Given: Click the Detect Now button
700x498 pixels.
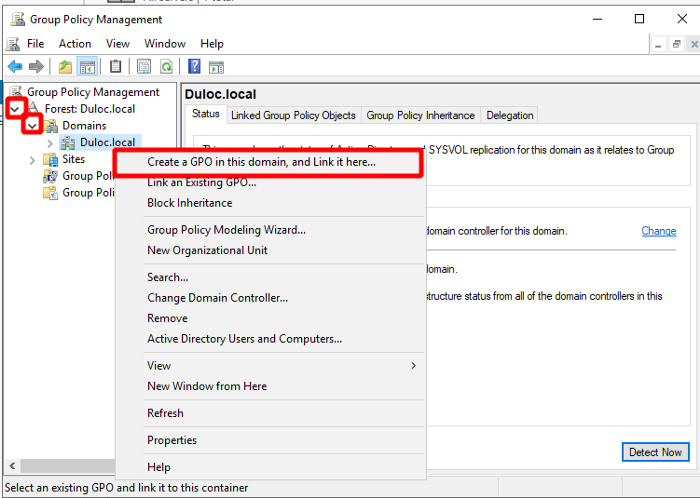Looking at the screenshot, I should [x=655, y=452].
